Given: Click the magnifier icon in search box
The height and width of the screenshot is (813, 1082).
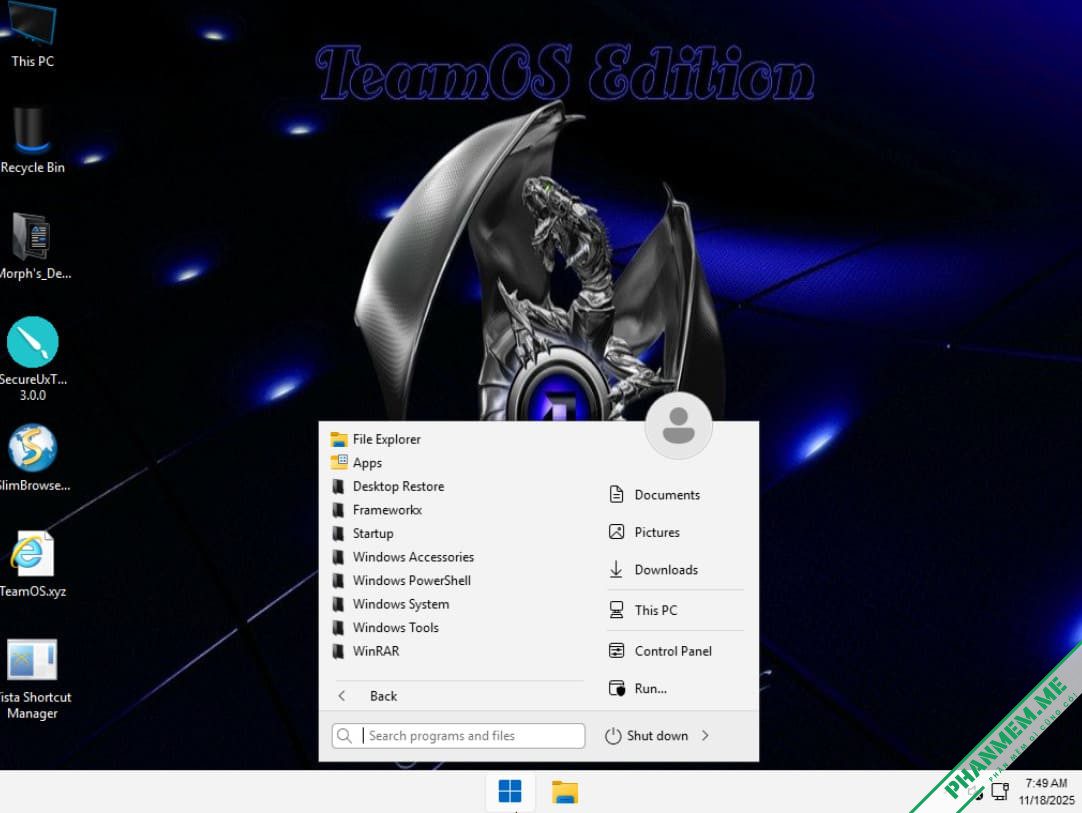Looking at the screenshot, I should [344, 736].
